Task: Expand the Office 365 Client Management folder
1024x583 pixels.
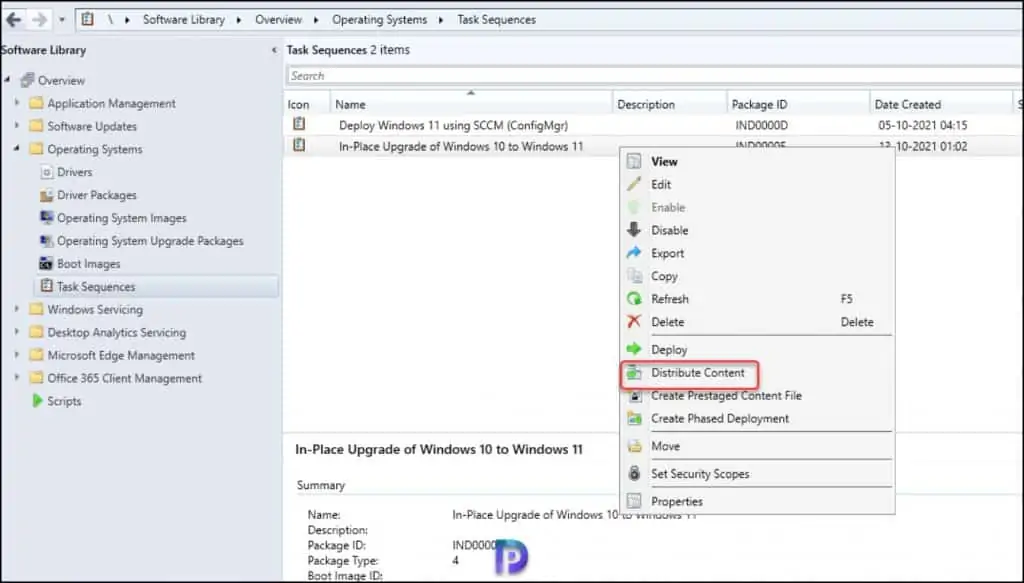Action: pyautogui.click(x=17, y=377)
